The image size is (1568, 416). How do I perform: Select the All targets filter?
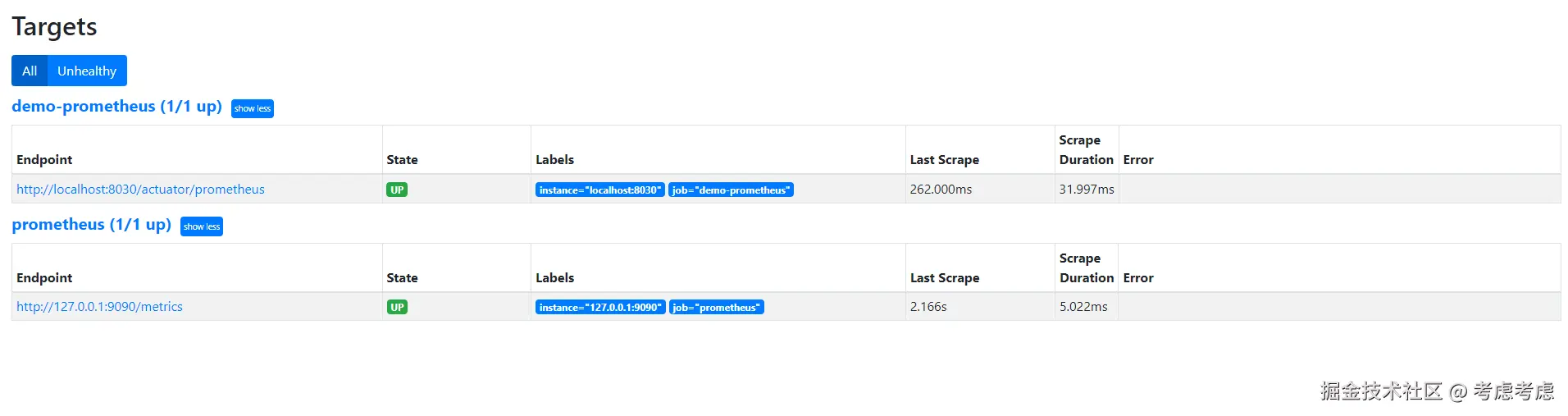click(30, 71)
